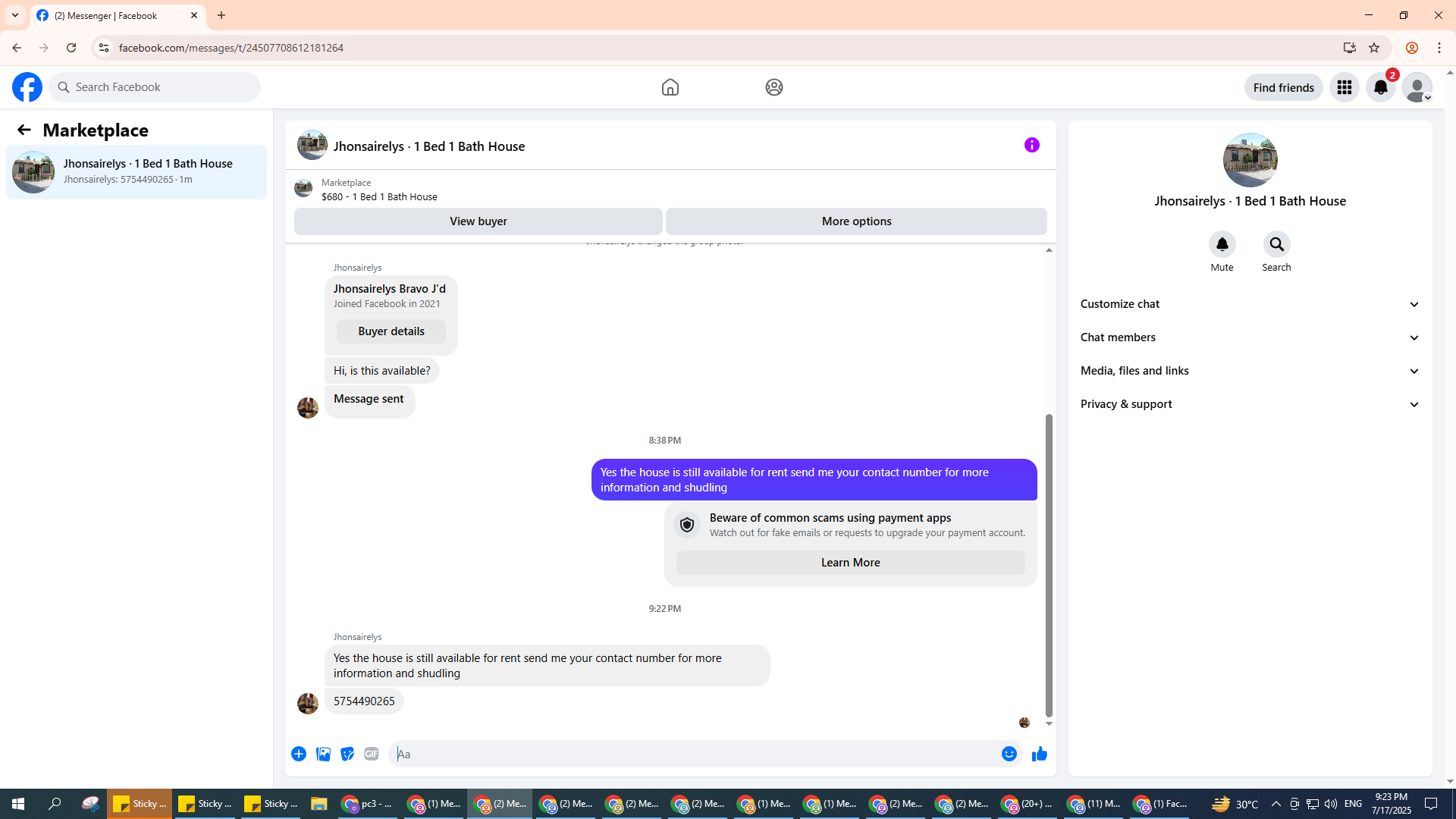This screenshot has height=819, width=1456.
Task: Open the tab search dropdown arrow
Action: (15, 15)
